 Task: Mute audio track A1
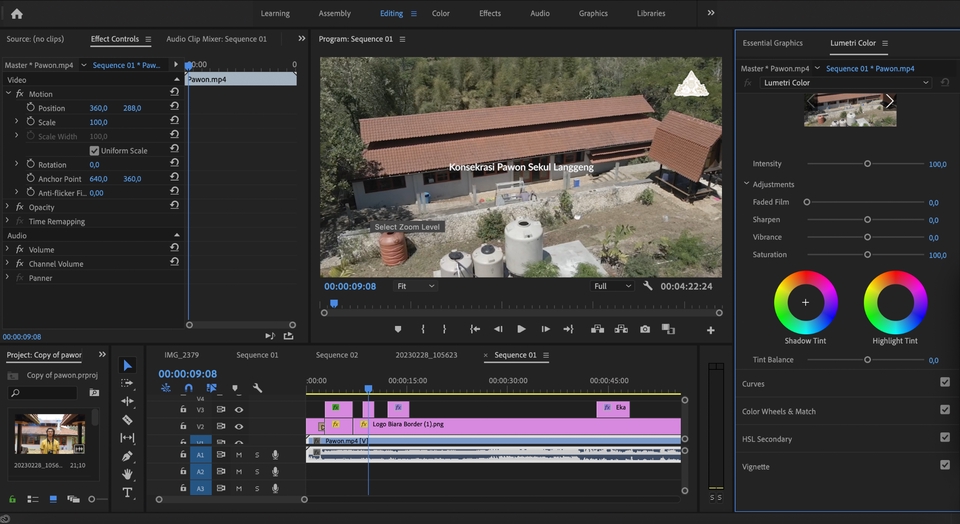[x=239, y=455]
